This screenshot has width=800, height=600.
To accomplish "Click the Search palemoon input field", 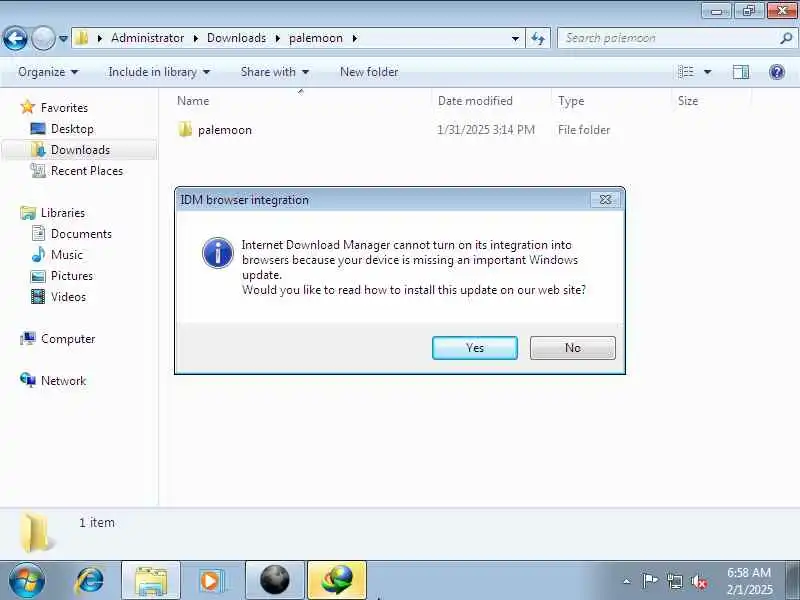I will coord(668,38).
